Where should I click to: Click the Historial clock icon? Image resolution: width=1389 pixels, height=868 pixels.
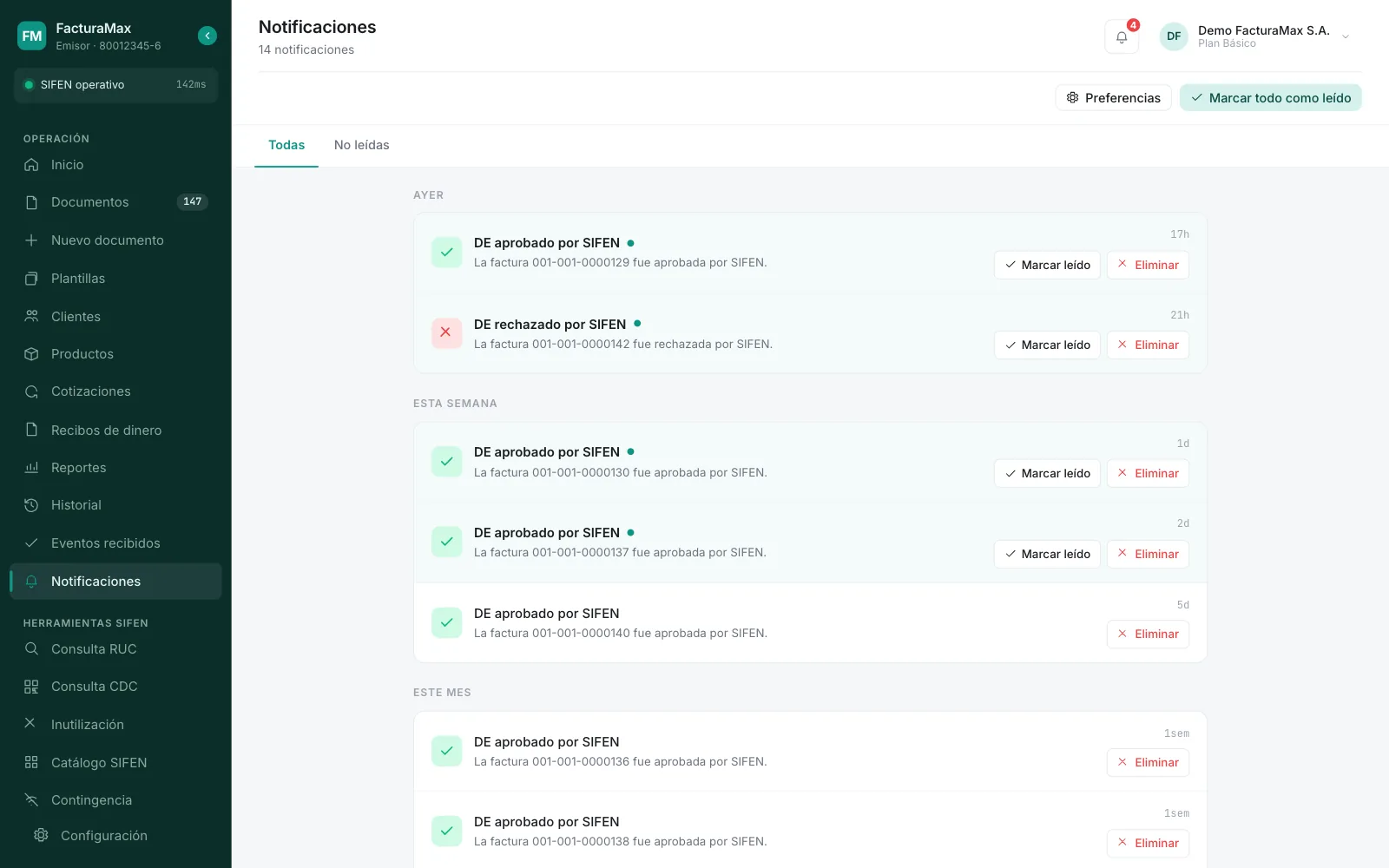coord(31,505)
